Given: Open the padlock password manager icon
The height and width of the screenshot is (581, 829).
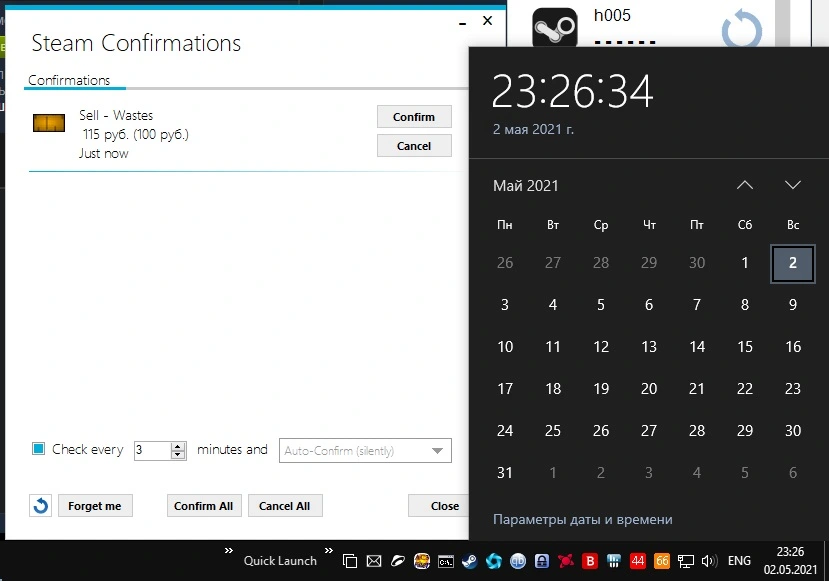Looking at the screenshot, I should [542, 561].
